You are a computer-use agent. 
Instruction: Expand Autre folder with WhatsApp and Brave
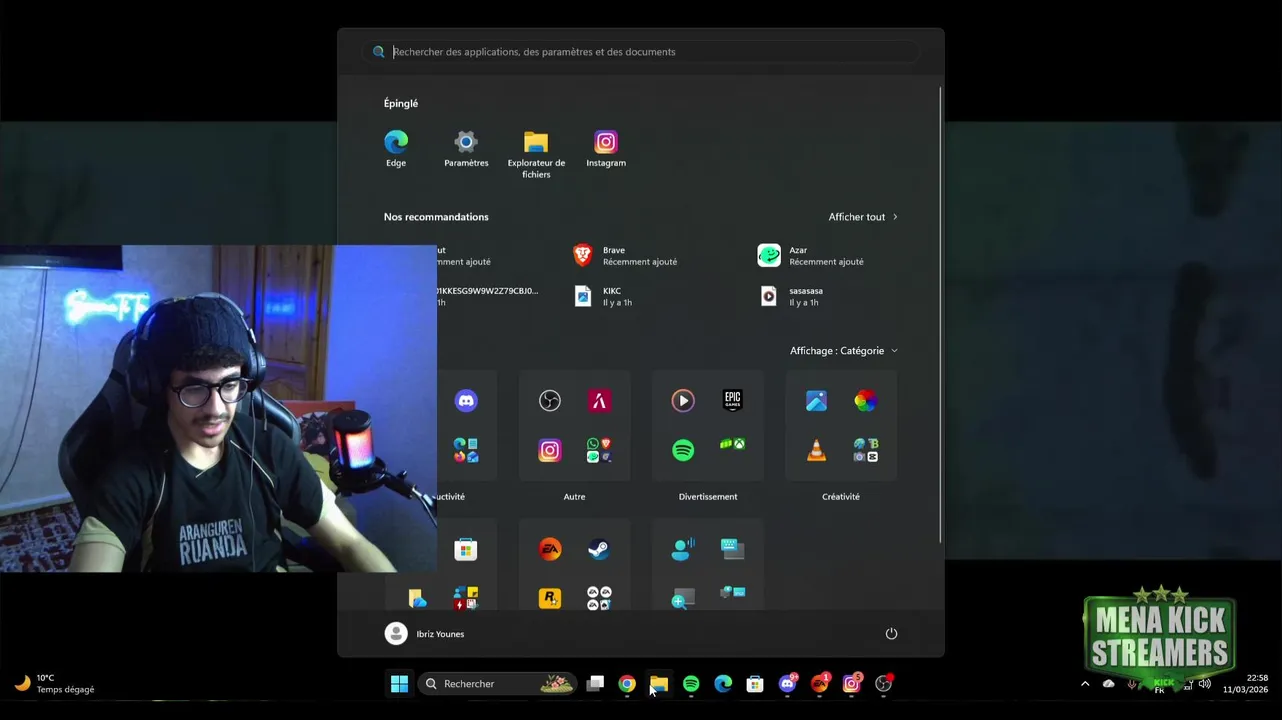click(x=599, y=450)
